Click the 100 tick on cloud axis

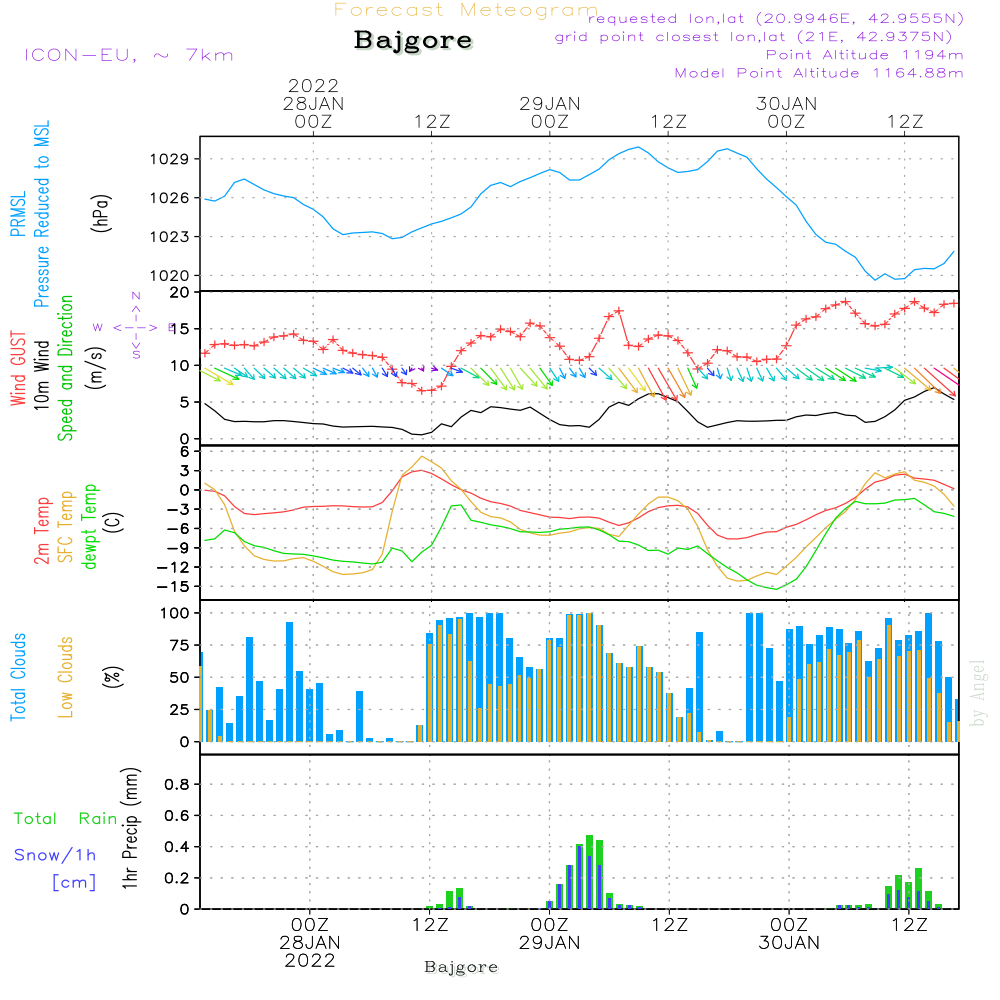[x=174, y=613]
